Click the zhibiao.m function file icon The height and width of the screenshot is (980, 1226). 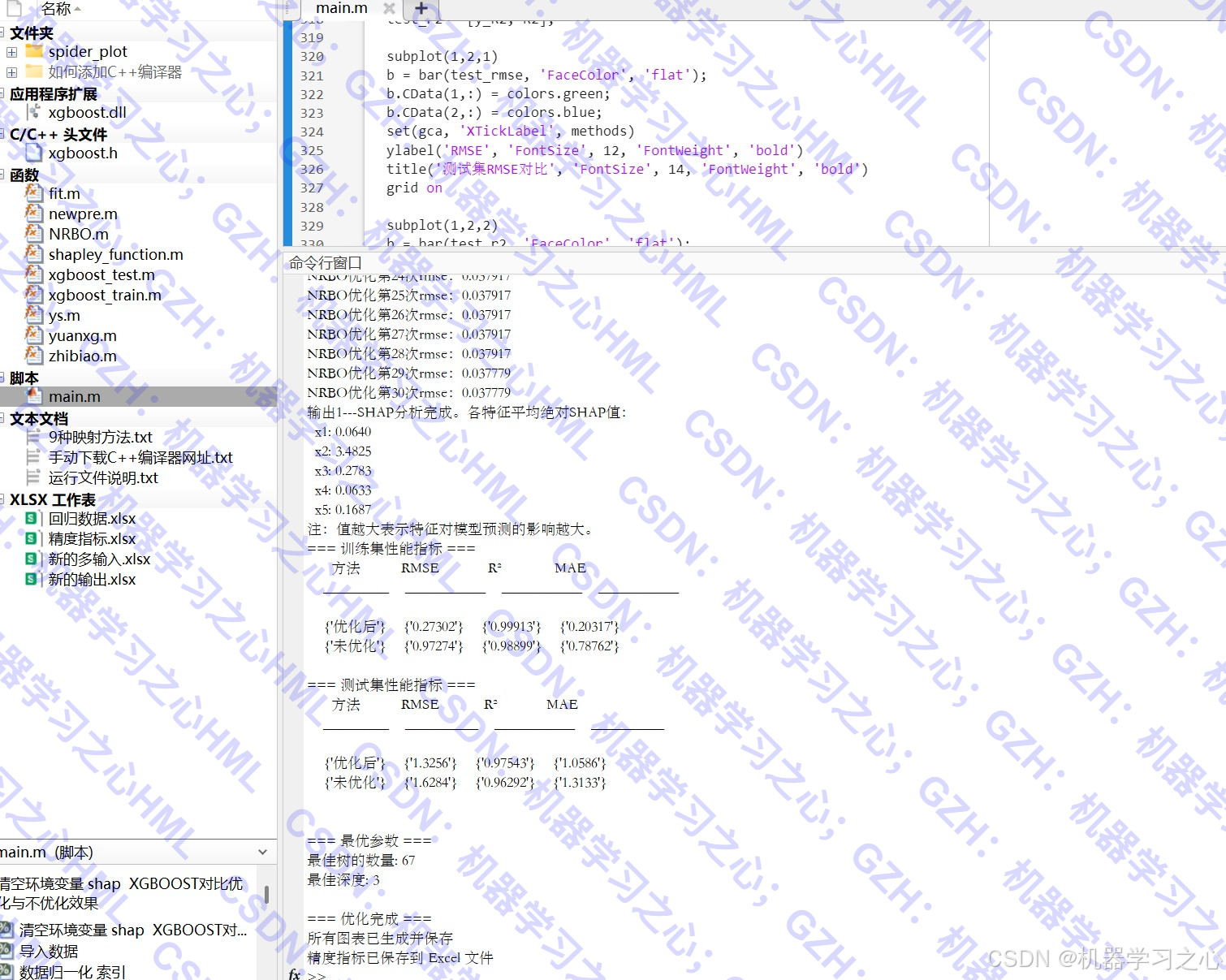34,356
